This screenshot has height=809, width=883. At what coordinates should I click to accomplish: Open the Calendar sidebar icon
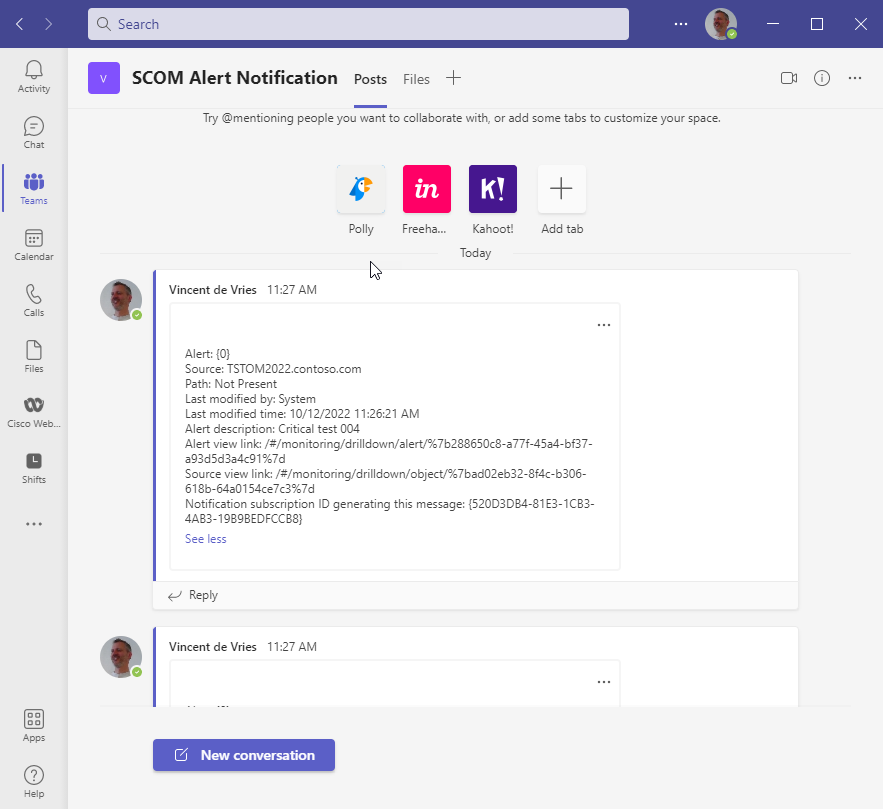point(34,244)
